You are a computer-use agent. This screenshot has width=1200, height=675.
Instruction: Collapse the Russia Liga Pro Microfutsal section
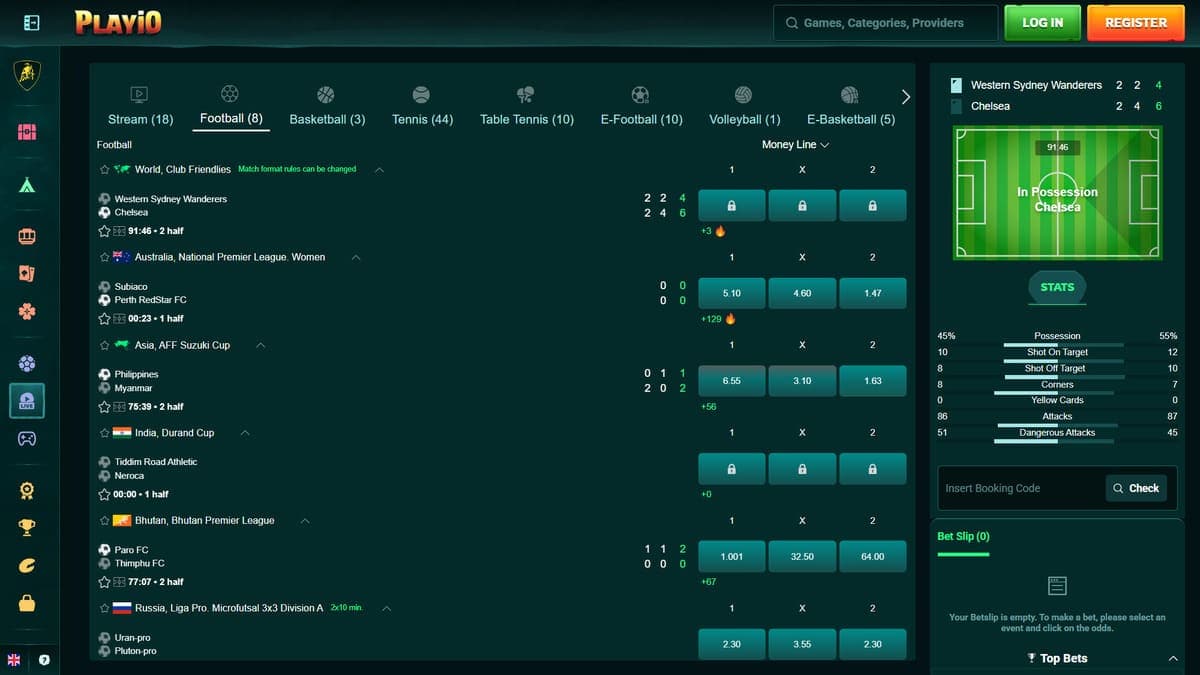(387, 608)
